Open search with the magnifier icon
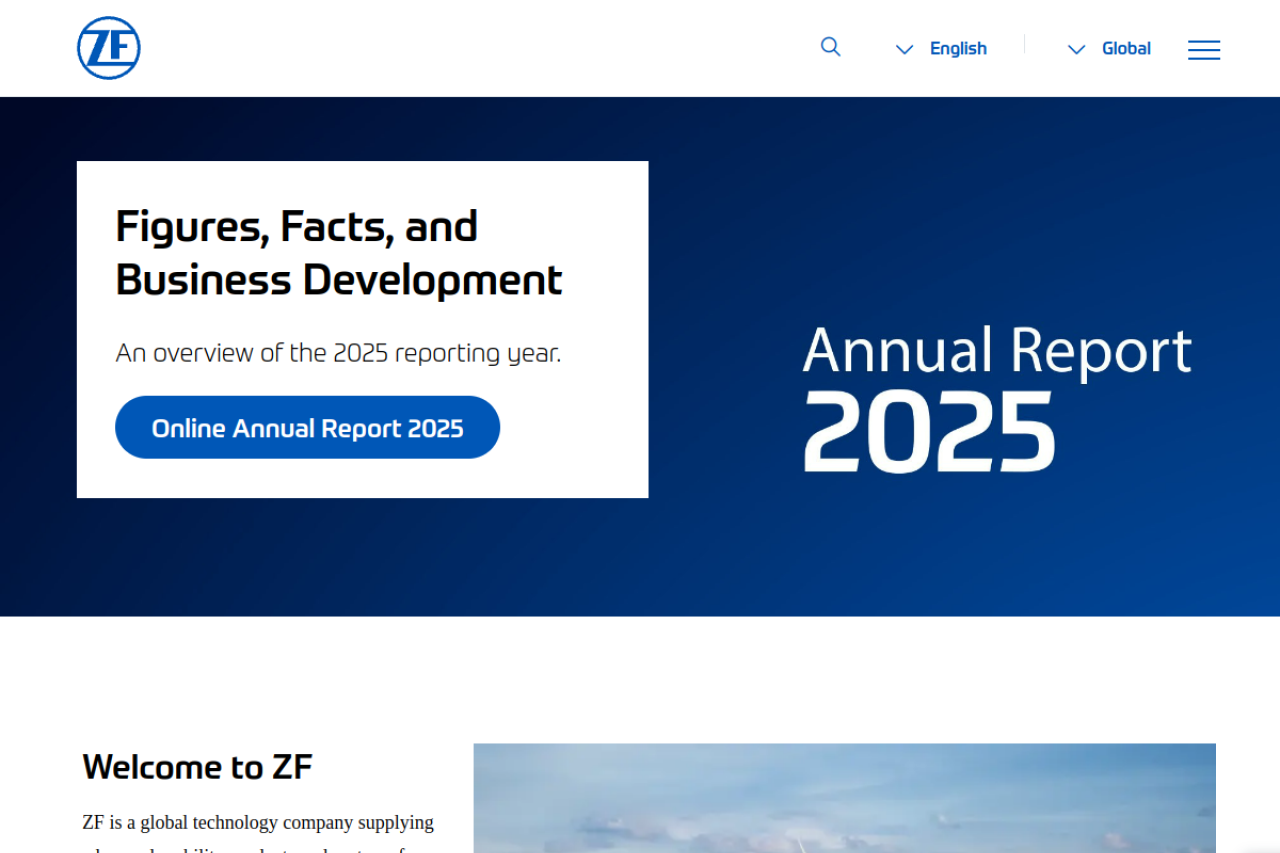 tap(830, 47)
